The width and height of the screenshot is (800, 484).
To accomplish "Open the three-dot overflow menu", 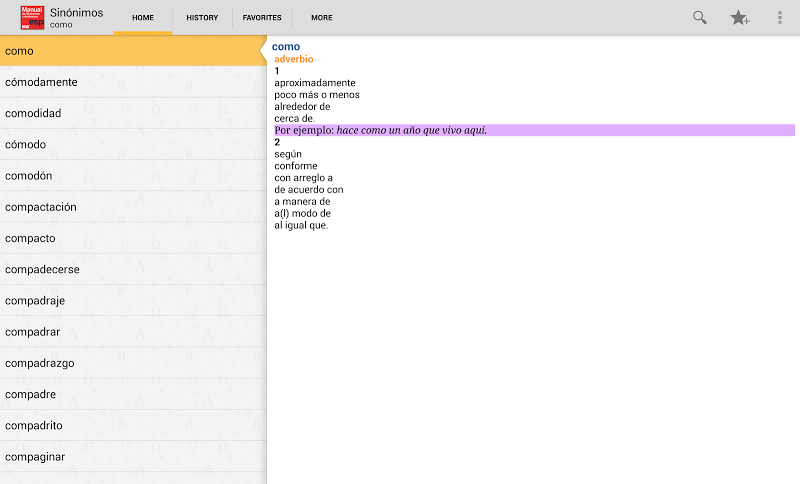I will point(780,17).
